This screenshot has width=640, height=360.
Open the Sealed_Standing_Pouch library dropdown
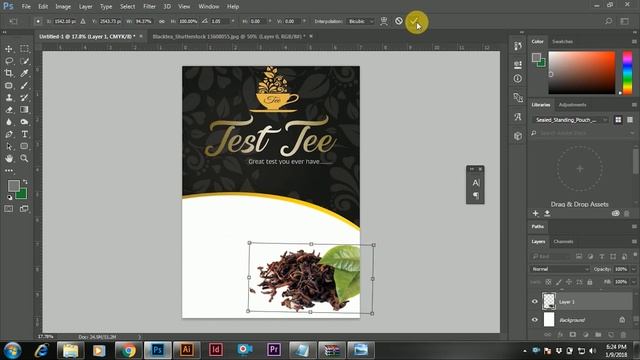point(570,120)
